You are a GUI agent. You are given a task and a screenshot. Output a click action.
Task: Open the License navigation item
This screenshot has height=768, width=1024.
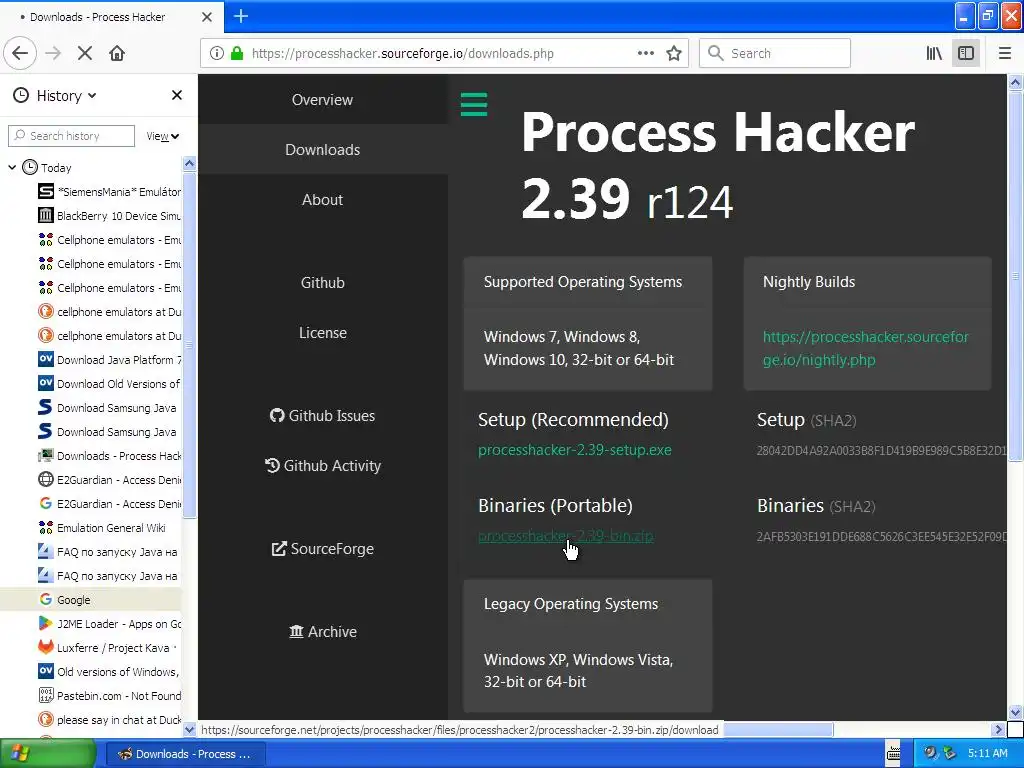(323, 332)
